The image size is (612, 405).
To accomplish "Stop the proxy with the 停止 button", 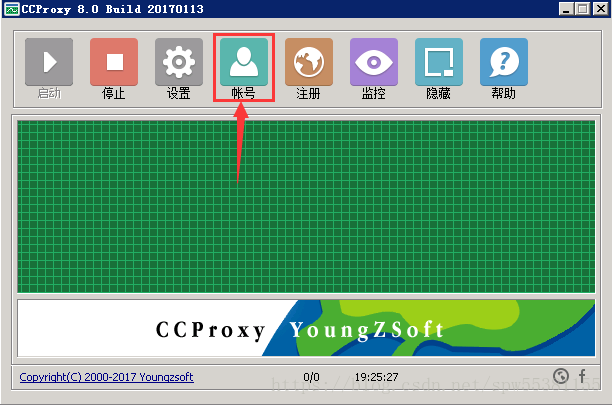I will [x=114, y=62].
